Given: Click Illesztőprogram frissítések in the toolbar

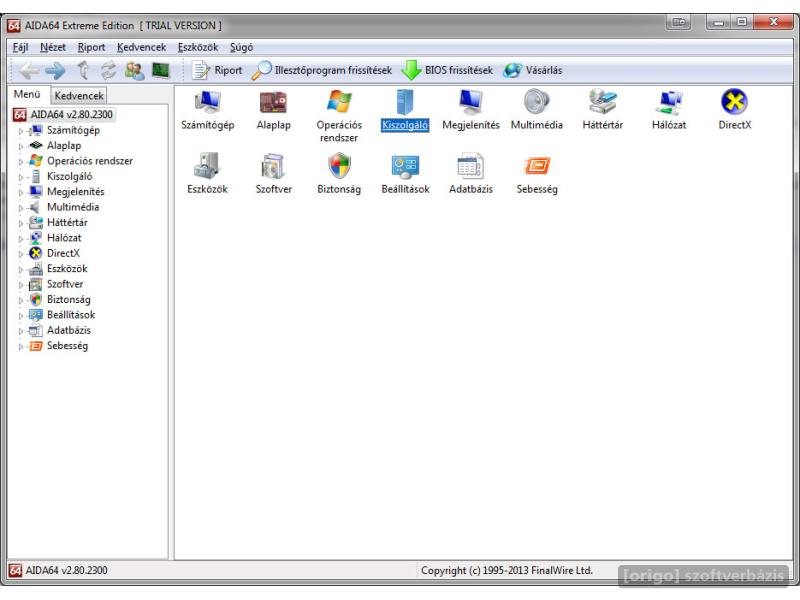Looking at the screenshot, I should point(322,70).
